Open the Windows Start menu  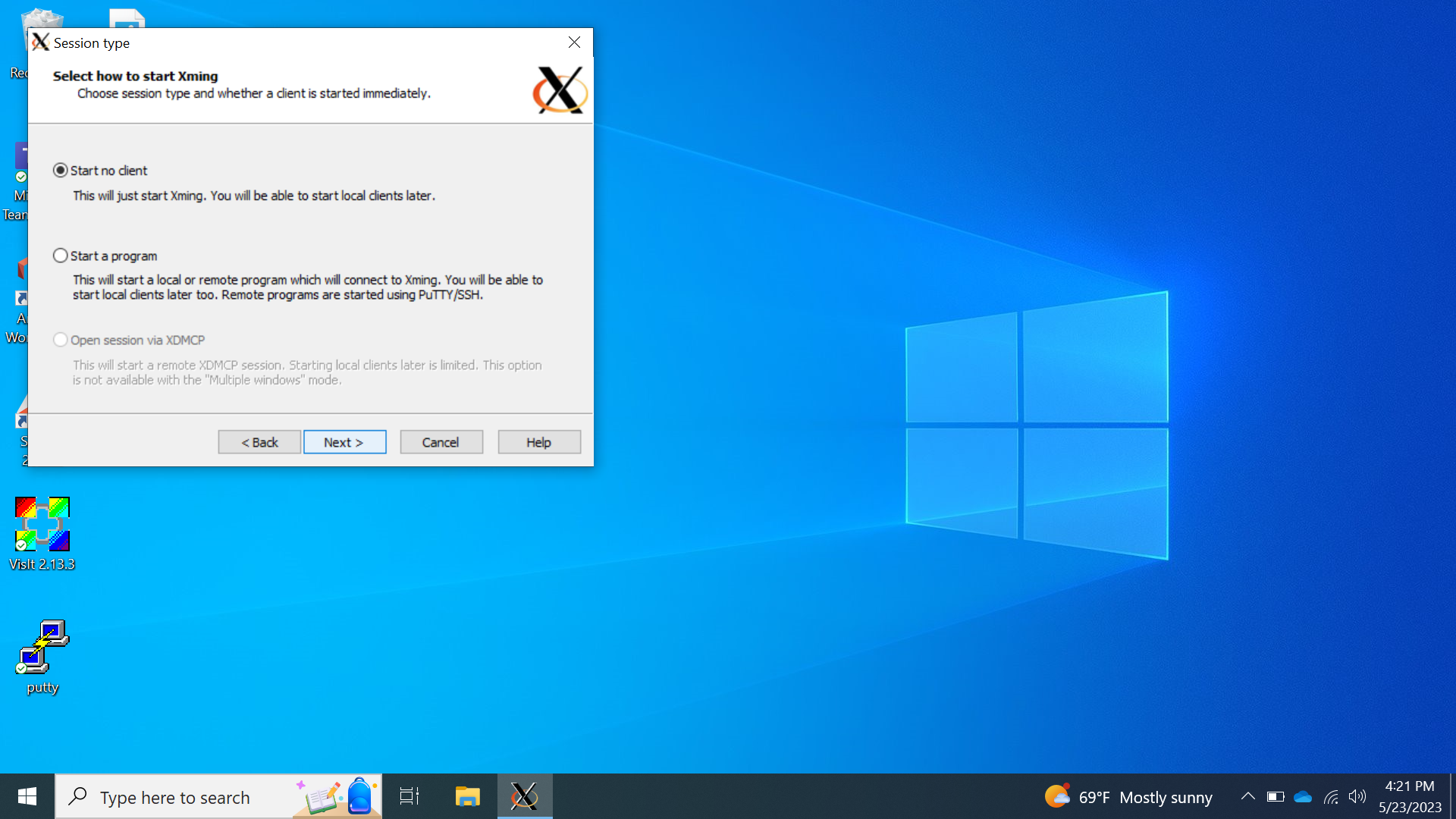pos(27,796)
